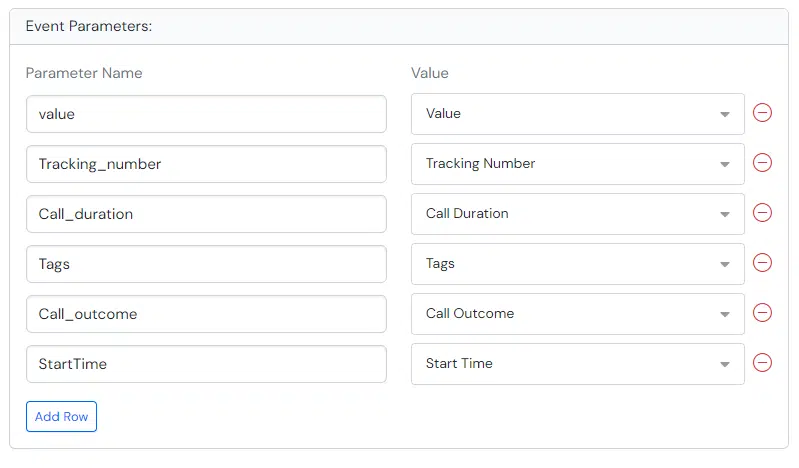This screenshot has width=799, height=468.
Task: Remove the Tags parameter row
Action: click(762, 263)
